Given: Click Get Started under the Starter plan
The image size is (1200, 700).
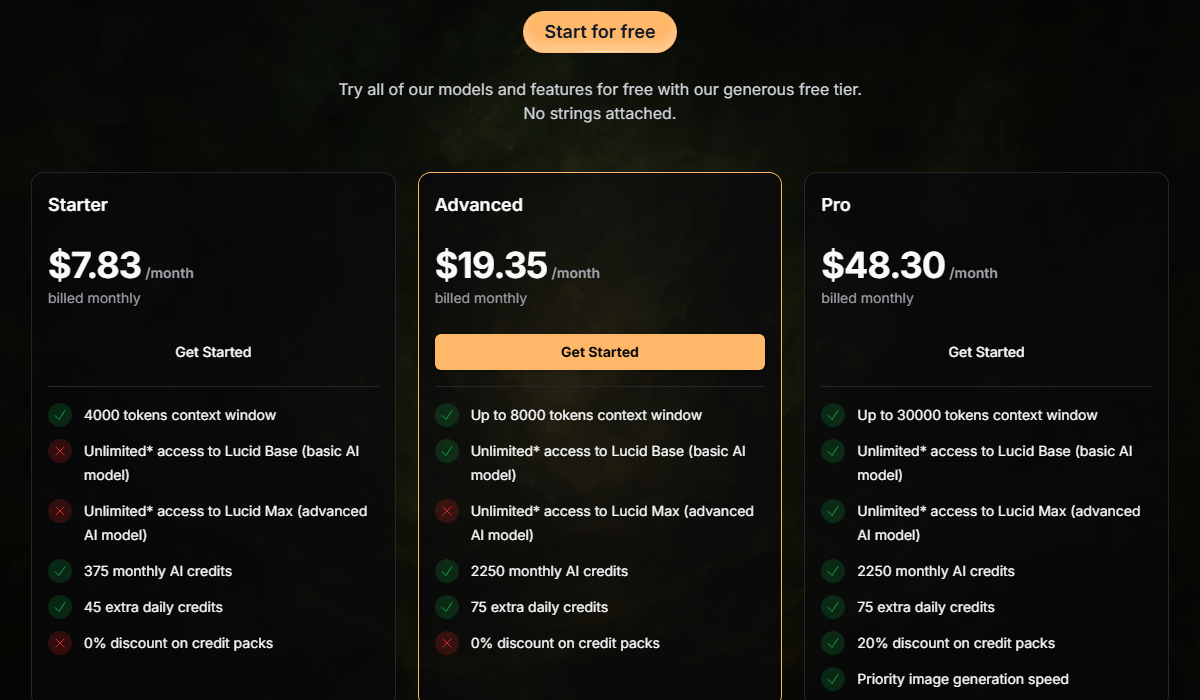Looking at the screenshot, I should [x=212, y=351].
